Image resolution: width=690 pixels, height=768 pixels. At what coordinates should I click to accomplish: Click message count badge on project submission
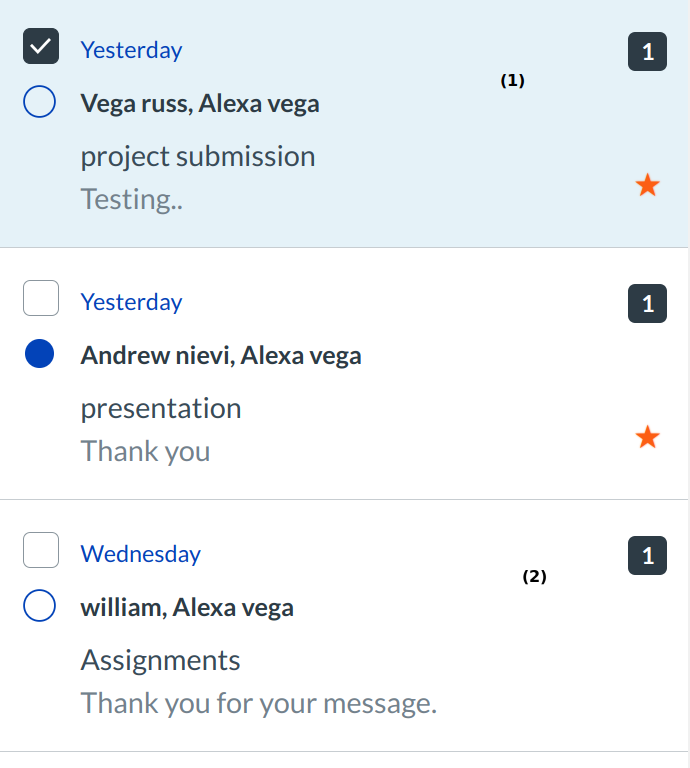point(647,52)
